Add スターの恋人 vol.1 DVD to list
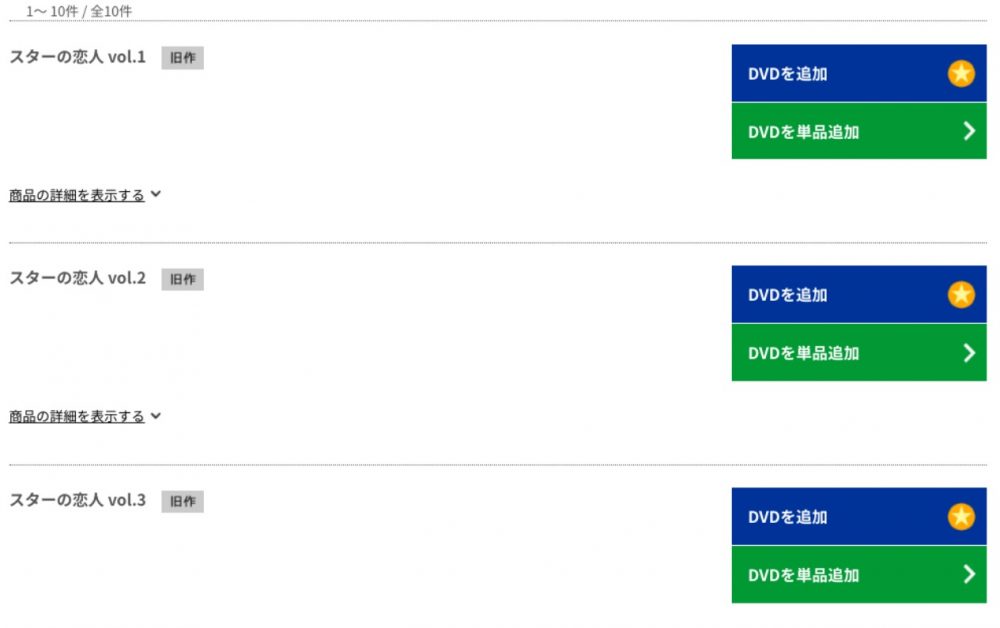This screenshot has height=628, width=1000. (858, 73)
